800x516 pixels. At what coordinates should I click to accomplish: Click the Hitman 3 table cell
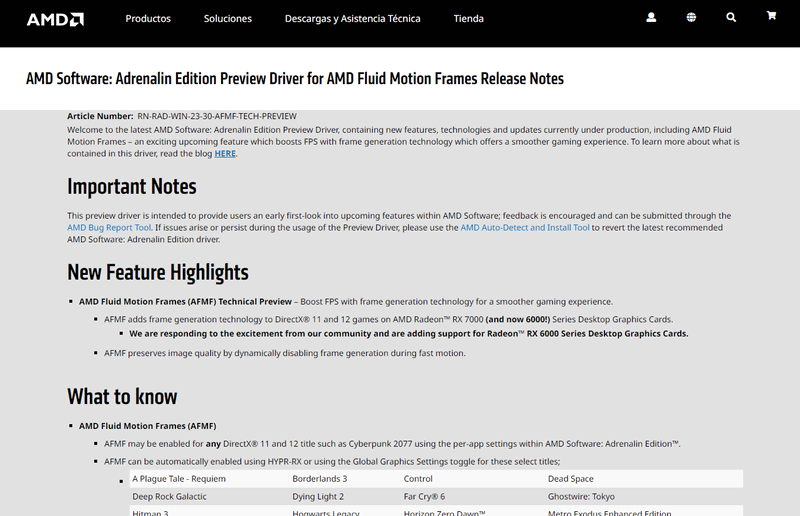tap(150, 512)
